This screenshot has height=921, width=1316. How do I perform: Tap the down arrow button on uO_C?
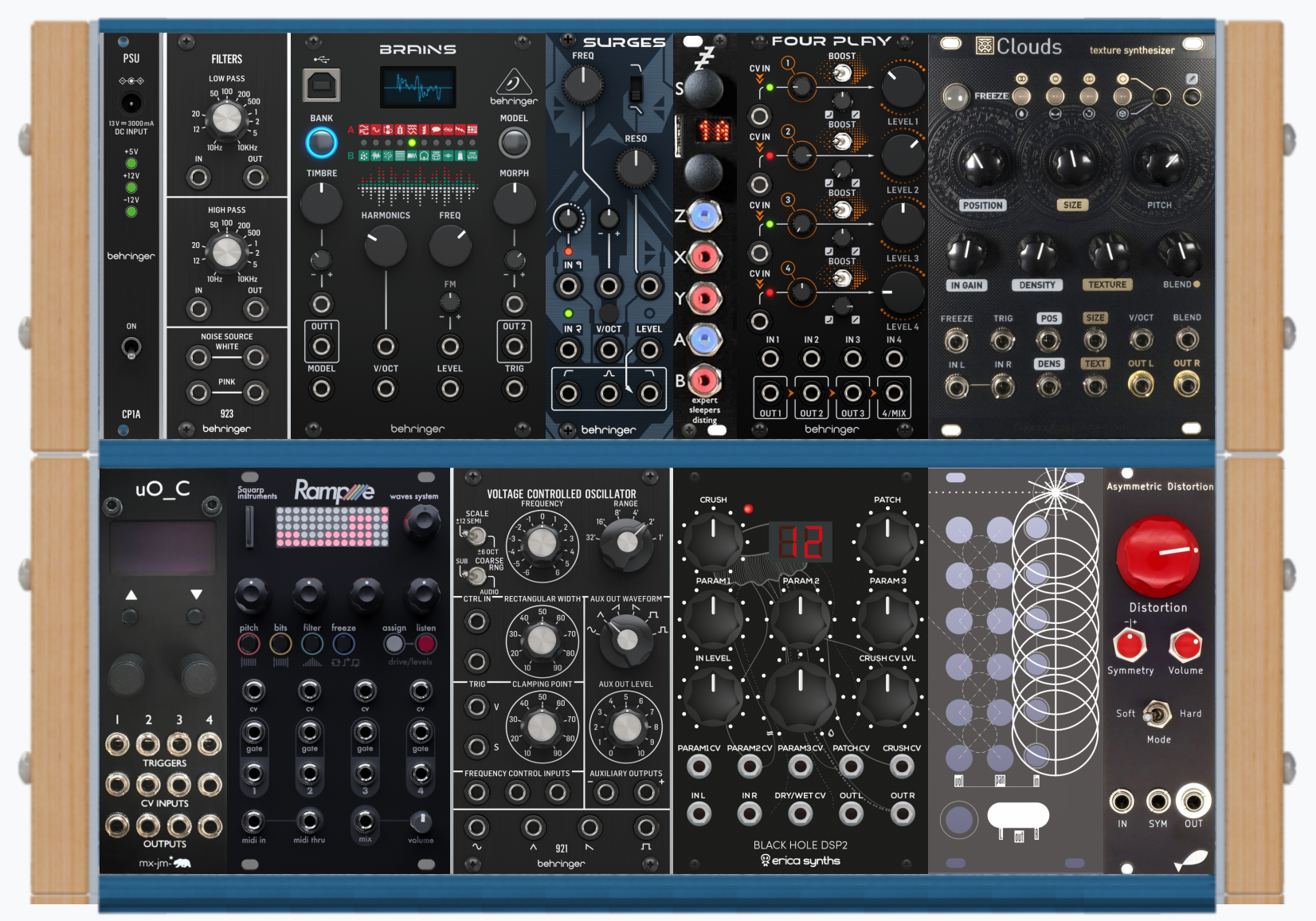pyautogui.click(x=196, y=616)
